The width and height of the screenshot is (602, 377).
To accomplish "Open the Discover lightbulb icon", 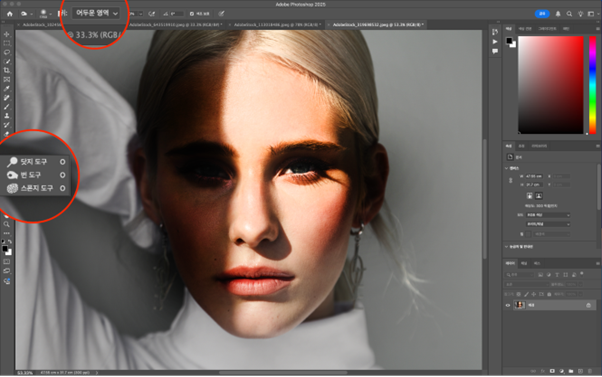I will point(580,14).
